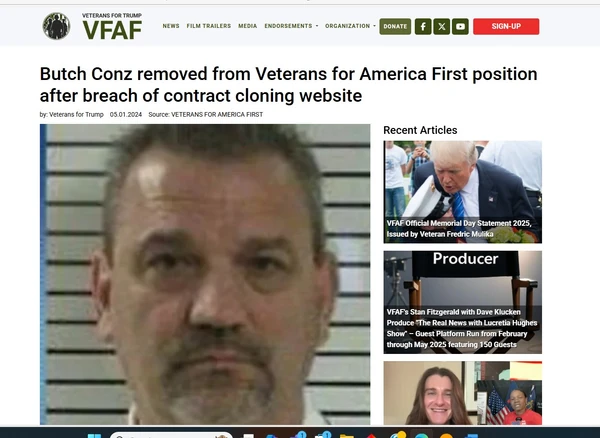Expand the Organization dropdown menu

[350, 26]
